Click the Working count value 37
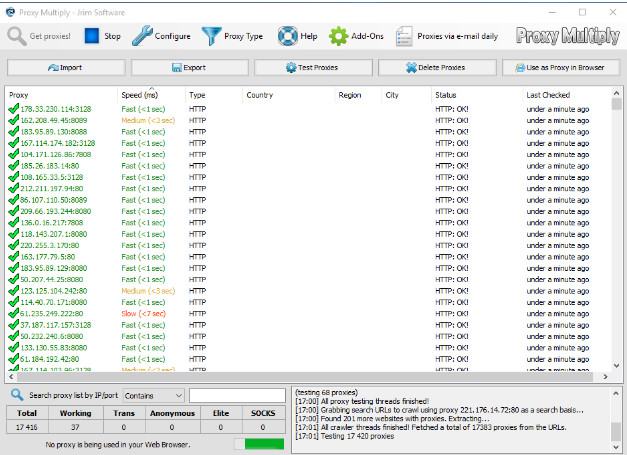This screenshot has width=627, height=455. coord(75,427)
